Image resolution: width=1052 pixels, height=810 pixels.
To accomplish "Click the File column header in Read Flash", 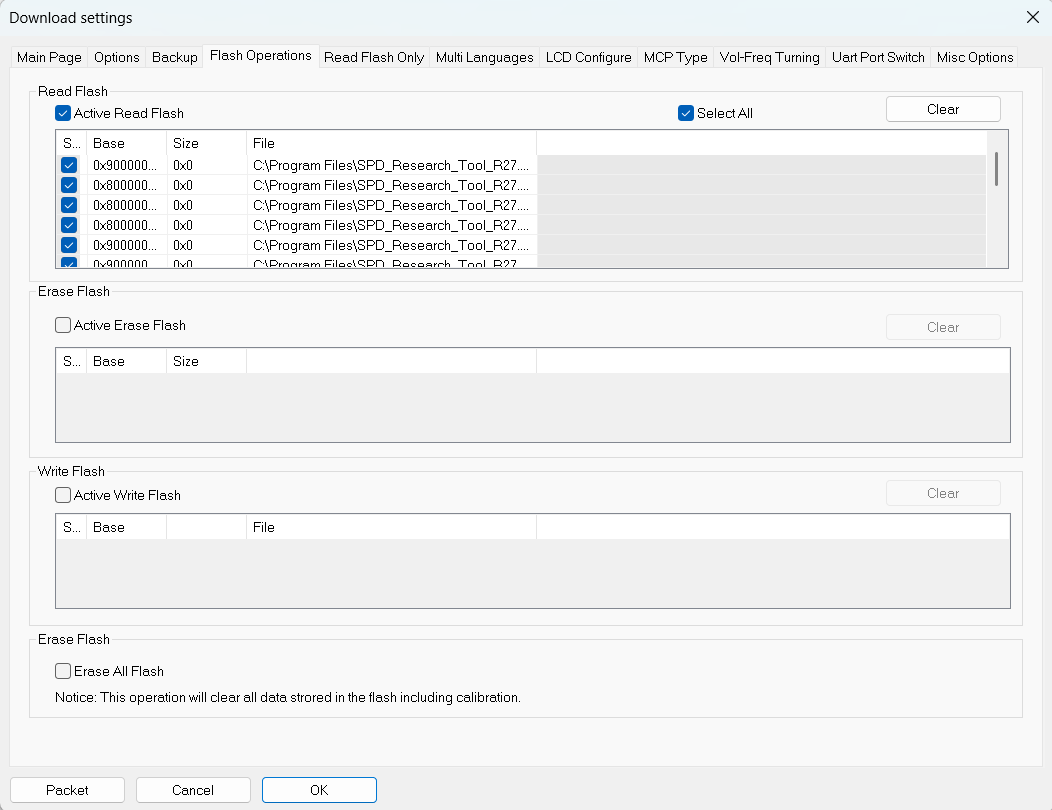I will pyautogui.click(x=390, y=143).
